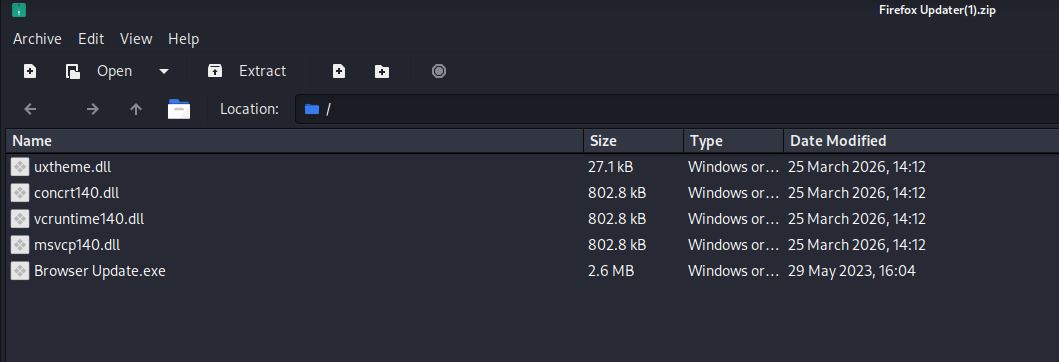Go up one level arrow

pos(136,109)
